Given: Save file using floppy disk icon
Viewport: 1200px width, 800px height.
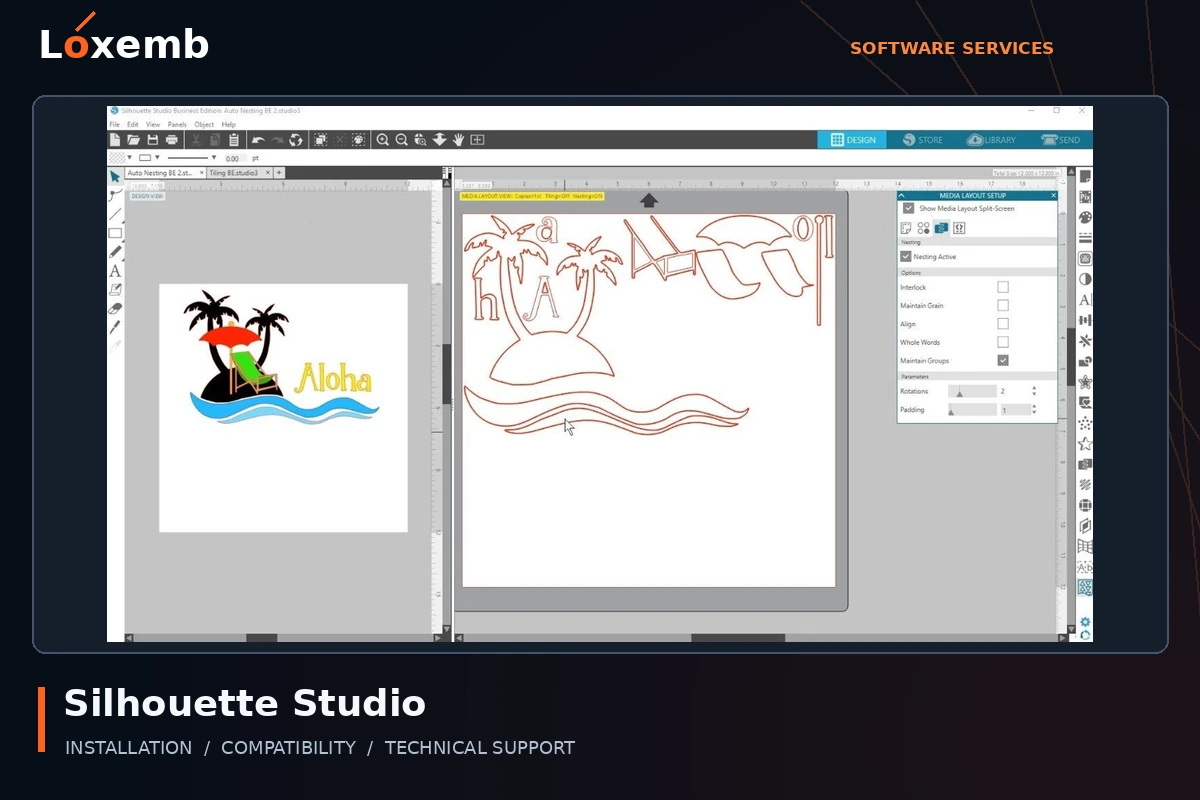Looking at the screenshot, I should 153,140.
